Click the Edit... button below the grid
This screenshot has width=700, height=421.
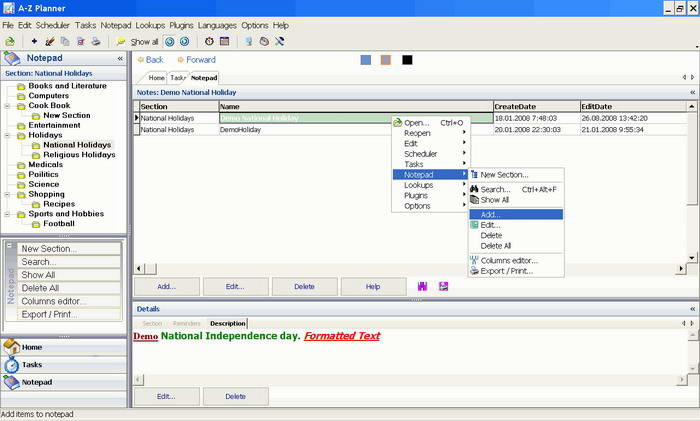click(x=235, y=287)
